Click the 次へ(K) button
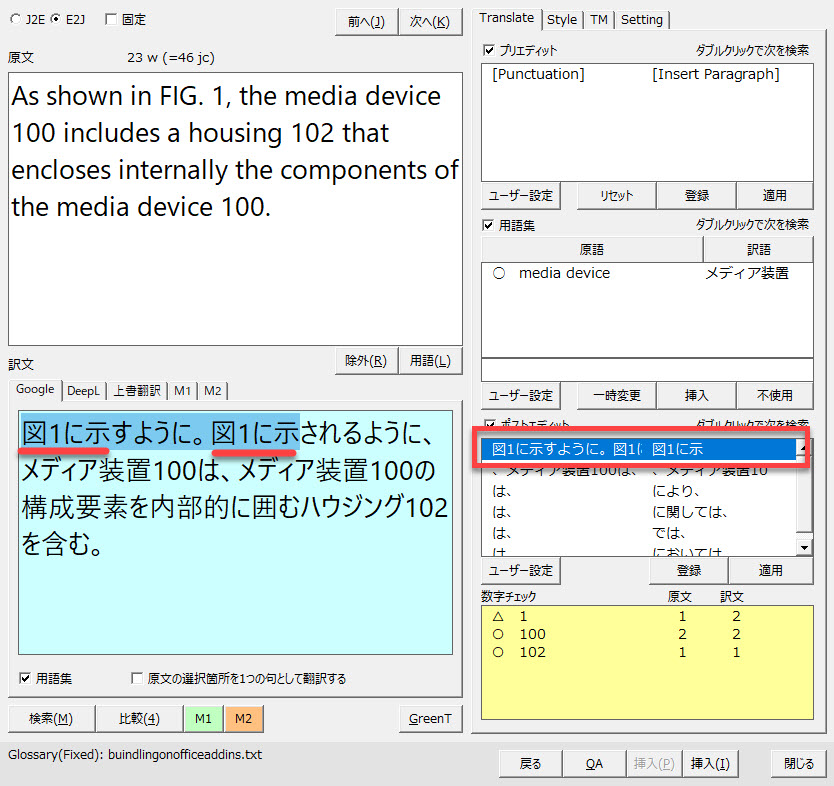Viewport: 834px width, 786px height. (429, 21)
